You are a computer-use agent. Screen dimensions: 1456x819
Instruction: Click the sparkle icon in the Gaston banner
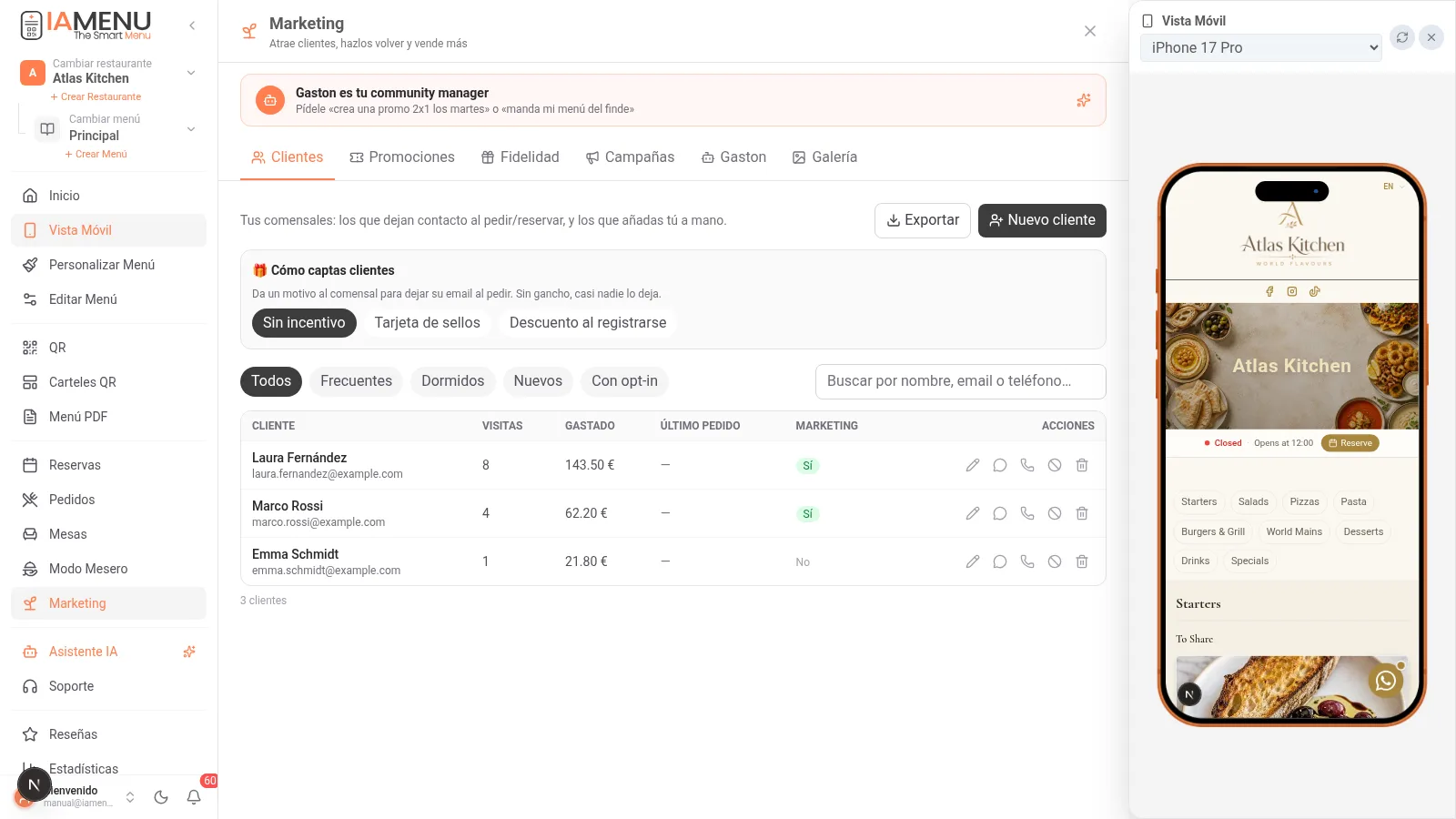click(1083, 100)
